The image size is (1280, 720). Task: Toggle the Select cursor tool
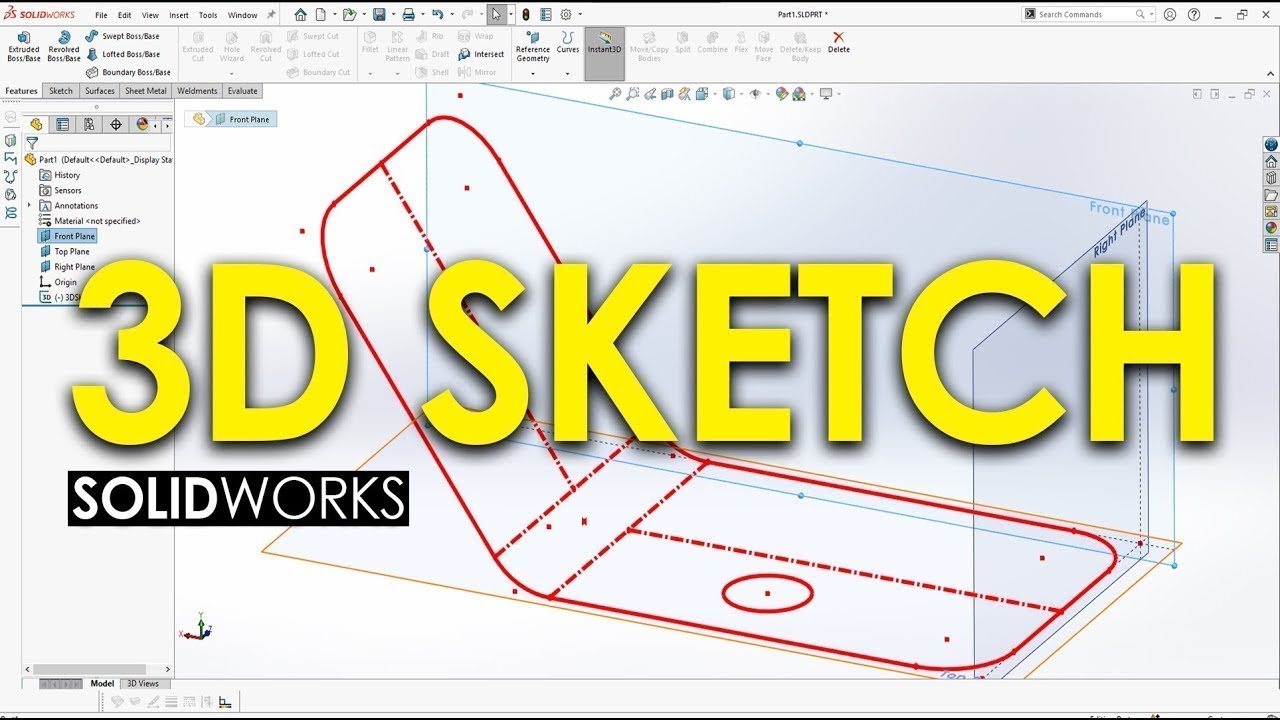tap(496, 14)
